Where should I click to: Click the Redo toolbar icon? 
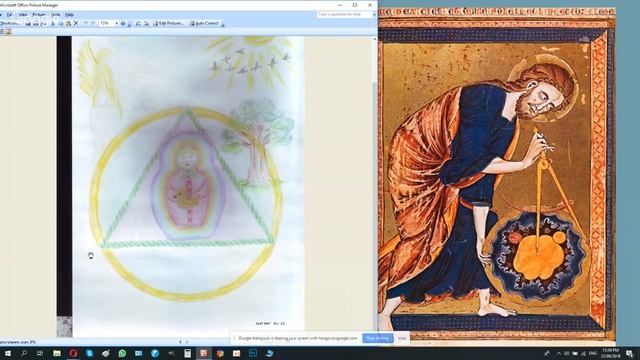tap(93, 24)
